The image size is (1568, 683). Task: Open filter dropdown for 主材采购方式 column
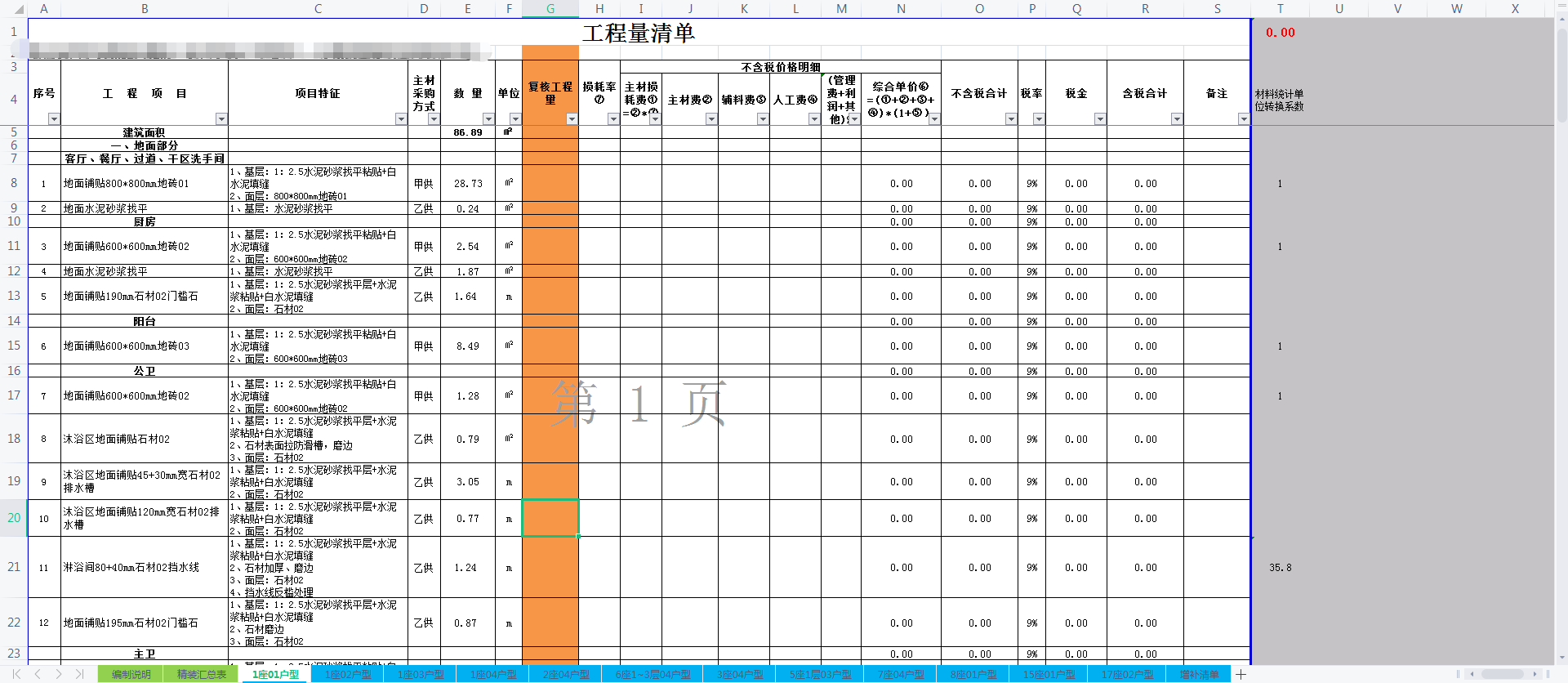pos(434,119)
